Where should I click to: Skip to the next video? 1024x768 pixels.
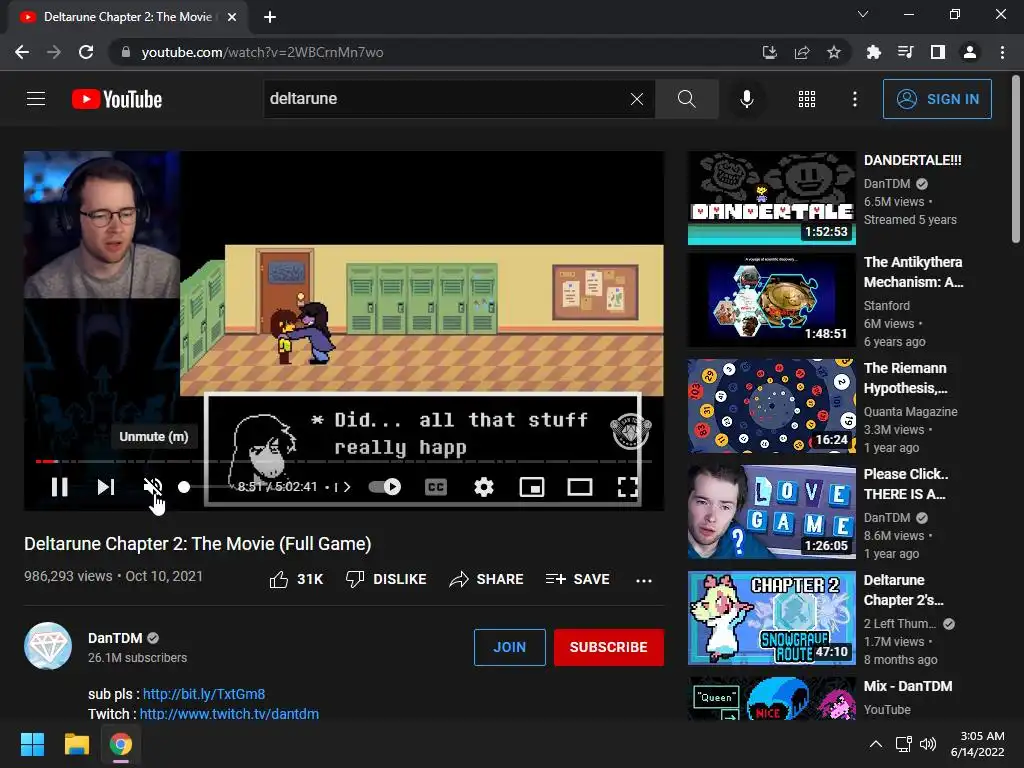[x=106, y=487]
